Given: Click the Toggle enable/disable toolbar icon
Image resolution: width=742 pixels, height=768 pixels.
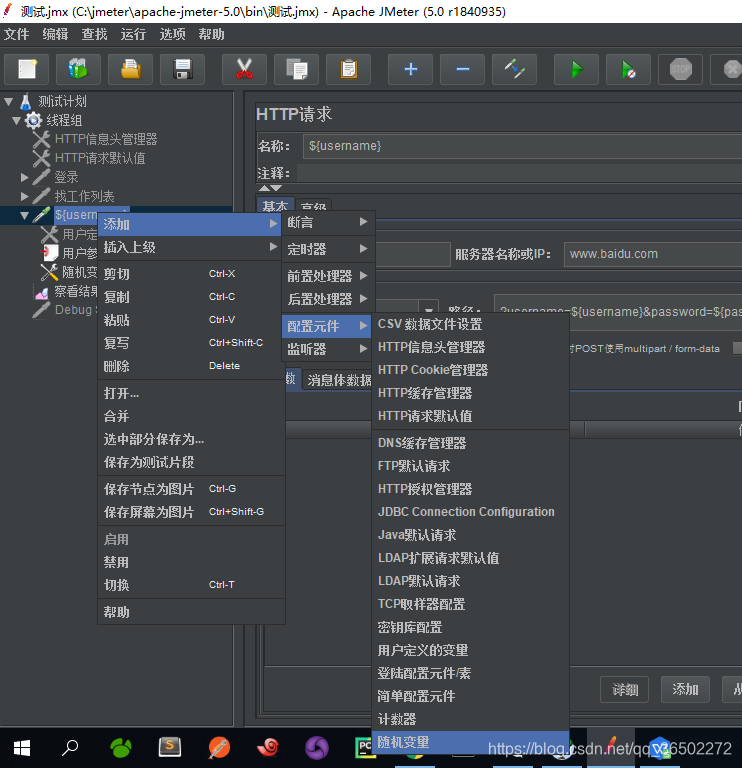Looking at the screenshot, I should pos(514,69).
